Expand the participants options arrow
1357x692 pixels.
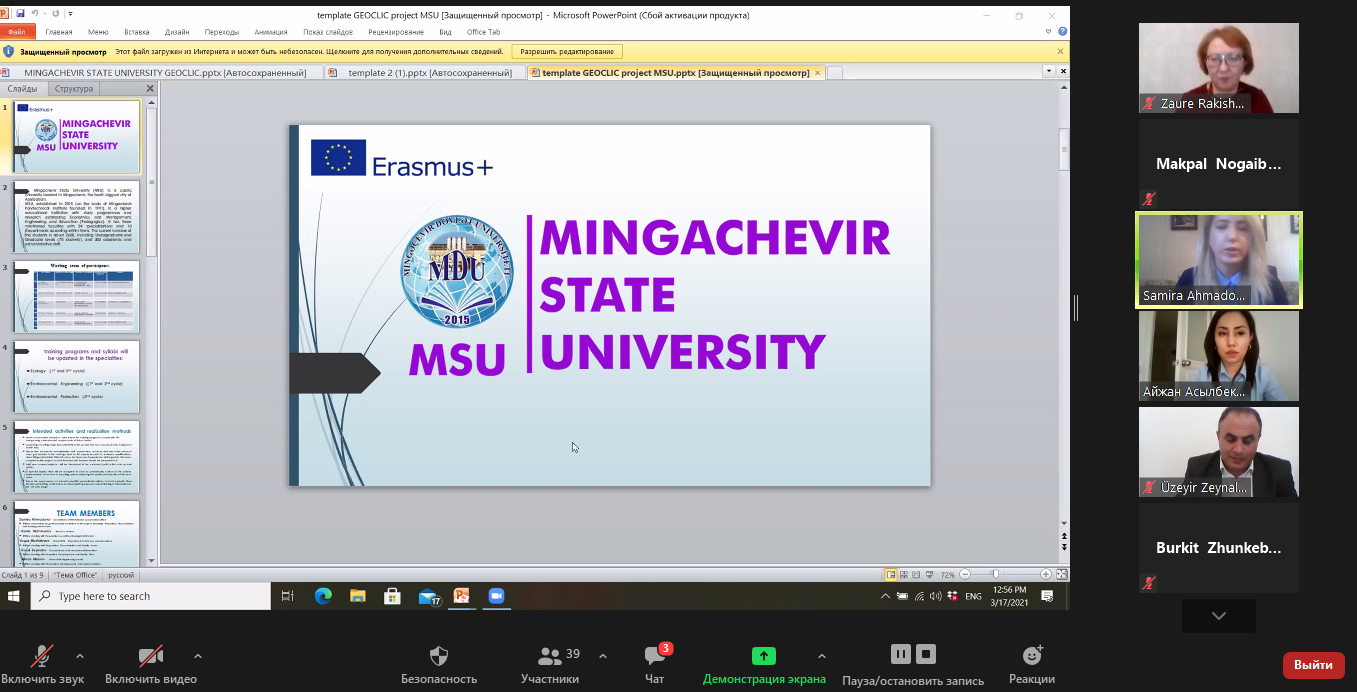(602, 656)
